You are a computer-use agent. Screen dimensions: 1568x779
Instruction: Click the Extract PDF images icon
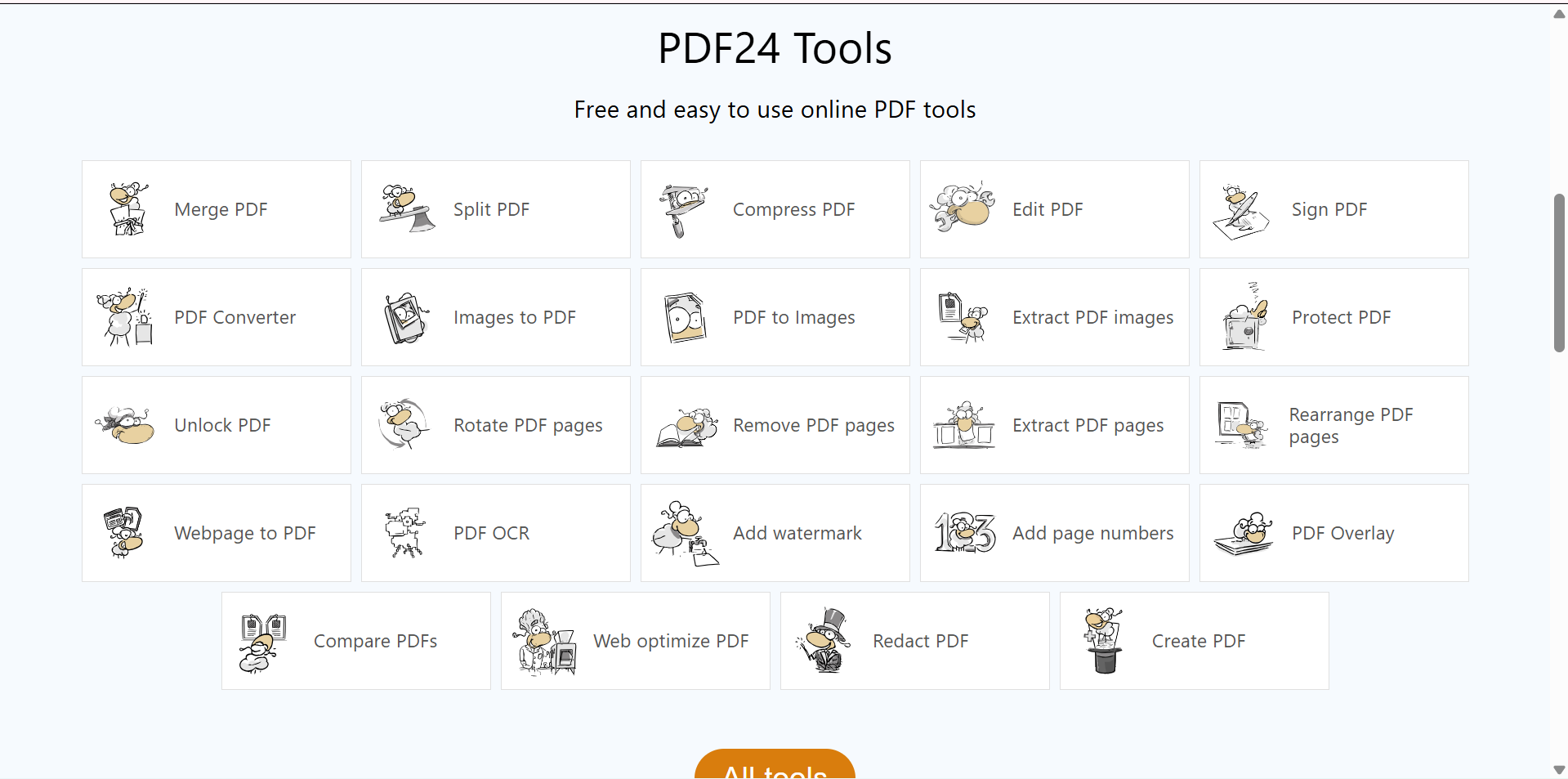click(963, 317)
